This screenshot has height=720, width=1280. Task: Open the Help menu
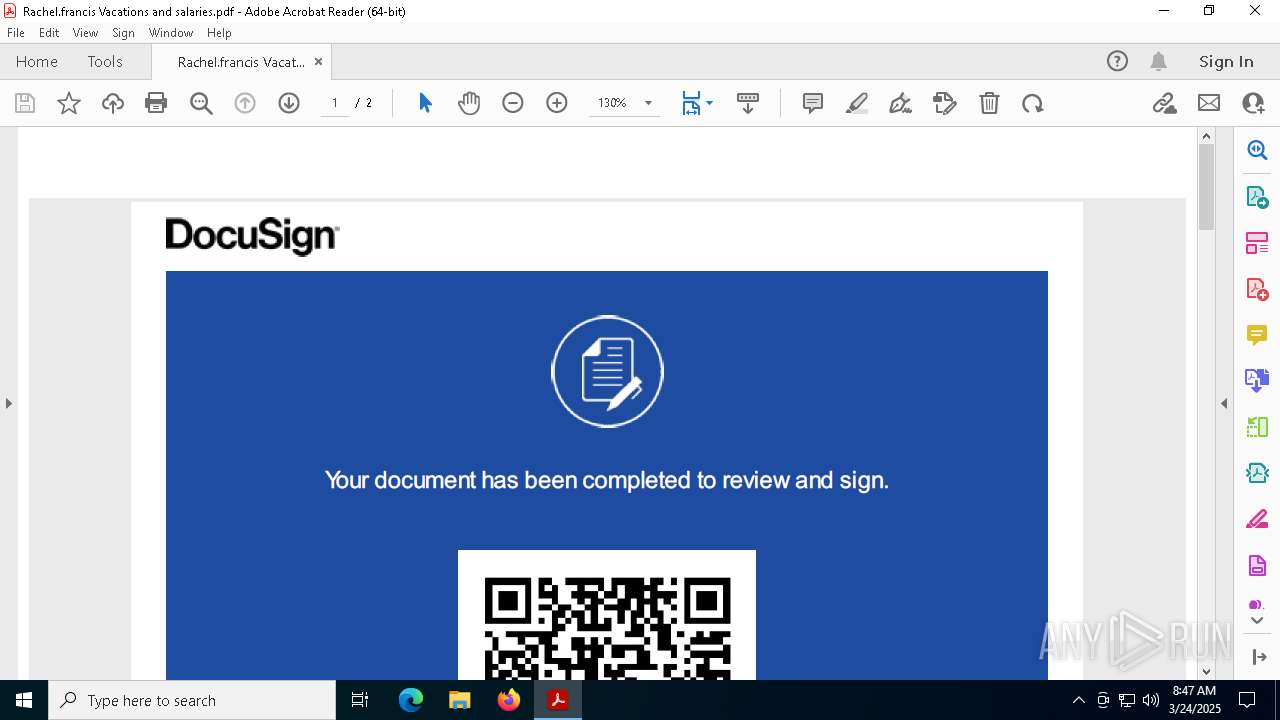click(x=219, y=33)
